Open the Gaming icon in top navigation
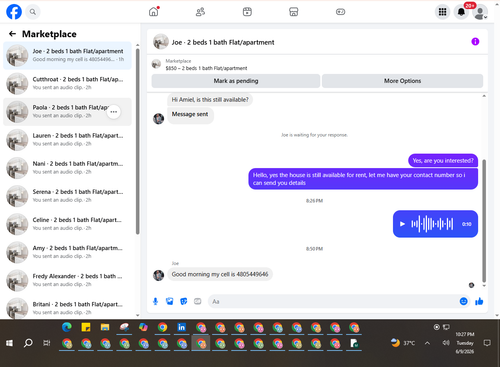 pos(340,12)
